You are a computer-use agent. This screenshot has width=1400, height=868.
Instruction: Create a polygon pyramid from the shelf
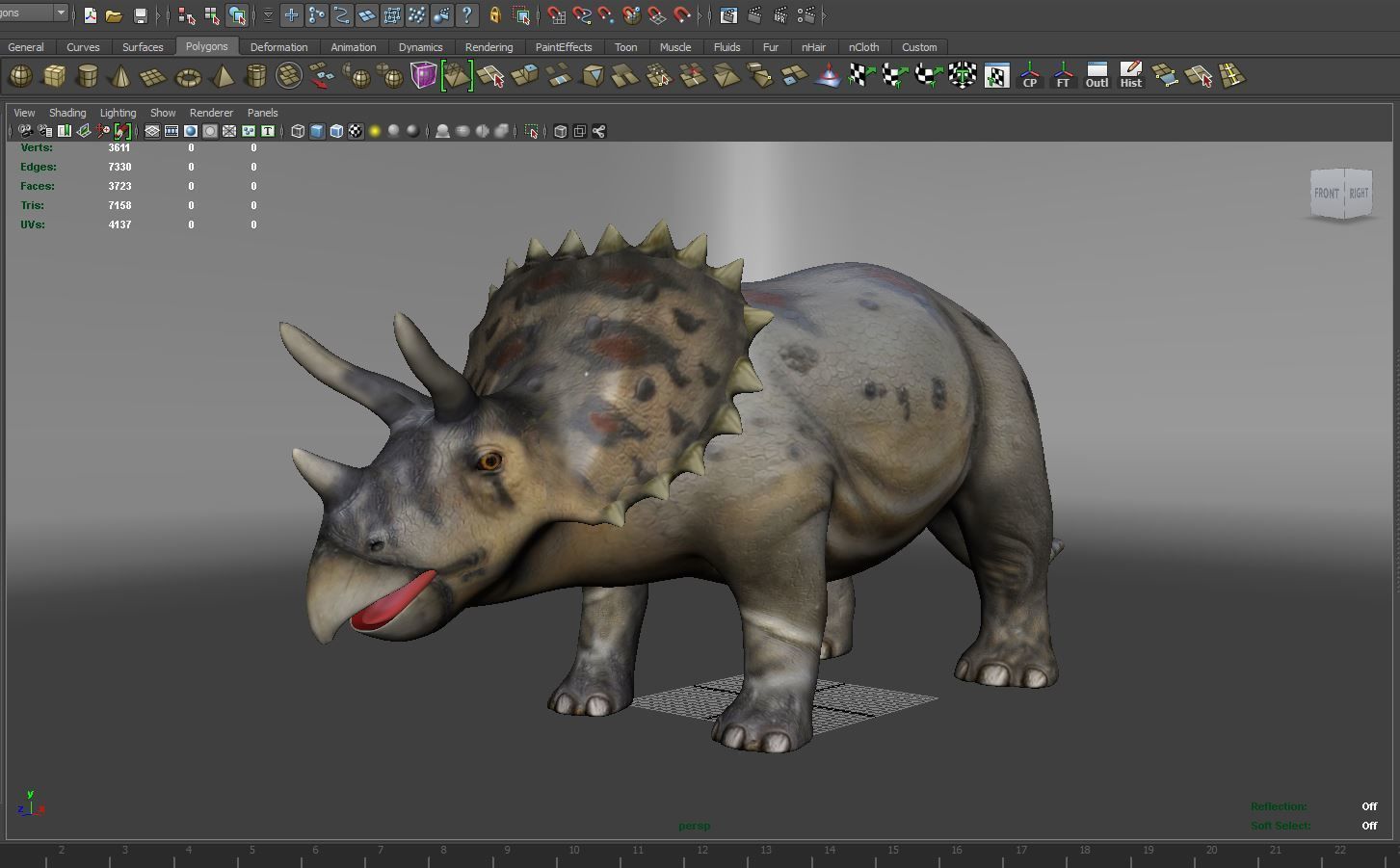click(x=223, y=76)
